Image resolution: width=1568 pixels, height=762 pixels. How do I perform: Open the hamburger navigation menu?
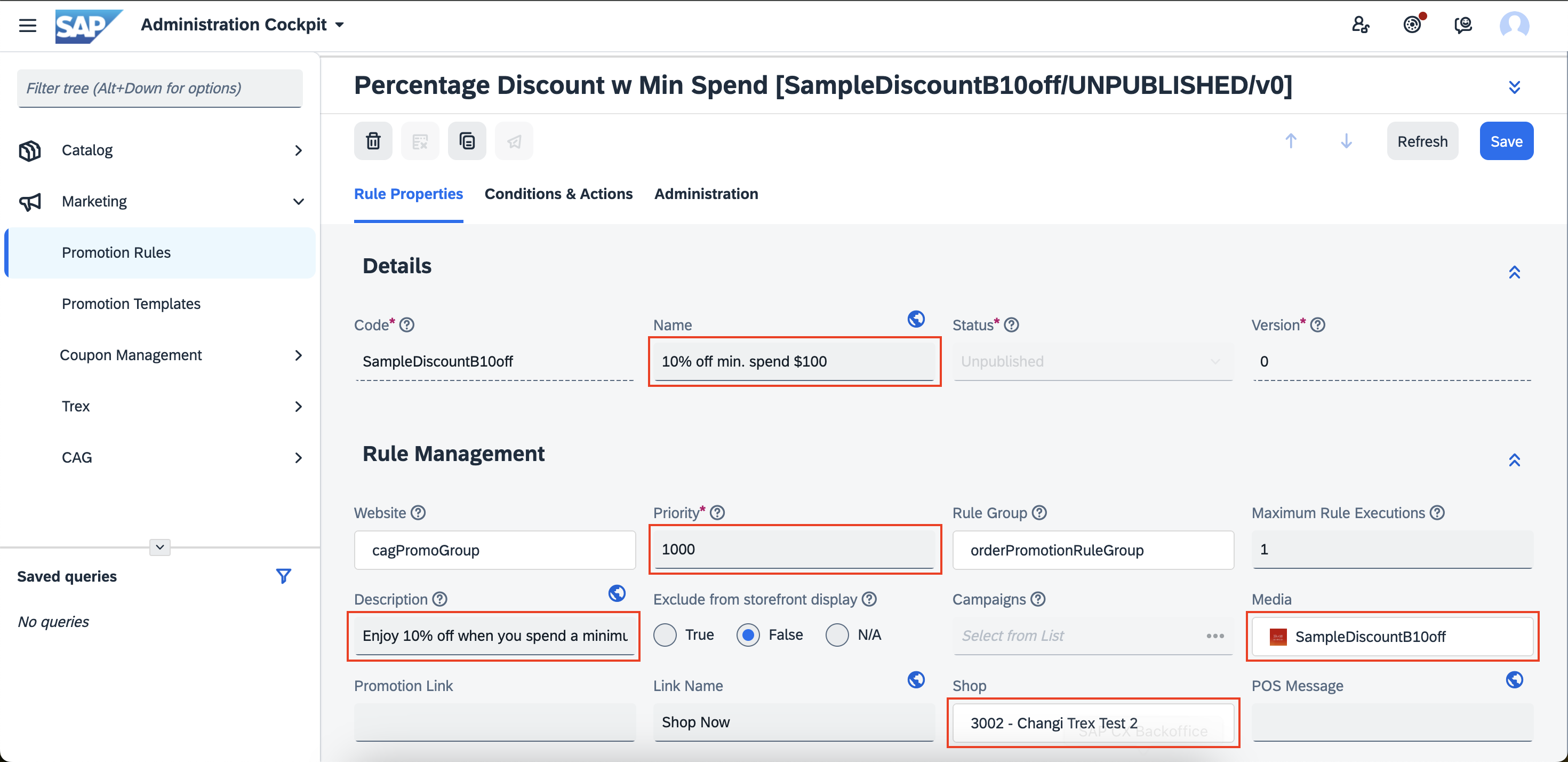27,25
